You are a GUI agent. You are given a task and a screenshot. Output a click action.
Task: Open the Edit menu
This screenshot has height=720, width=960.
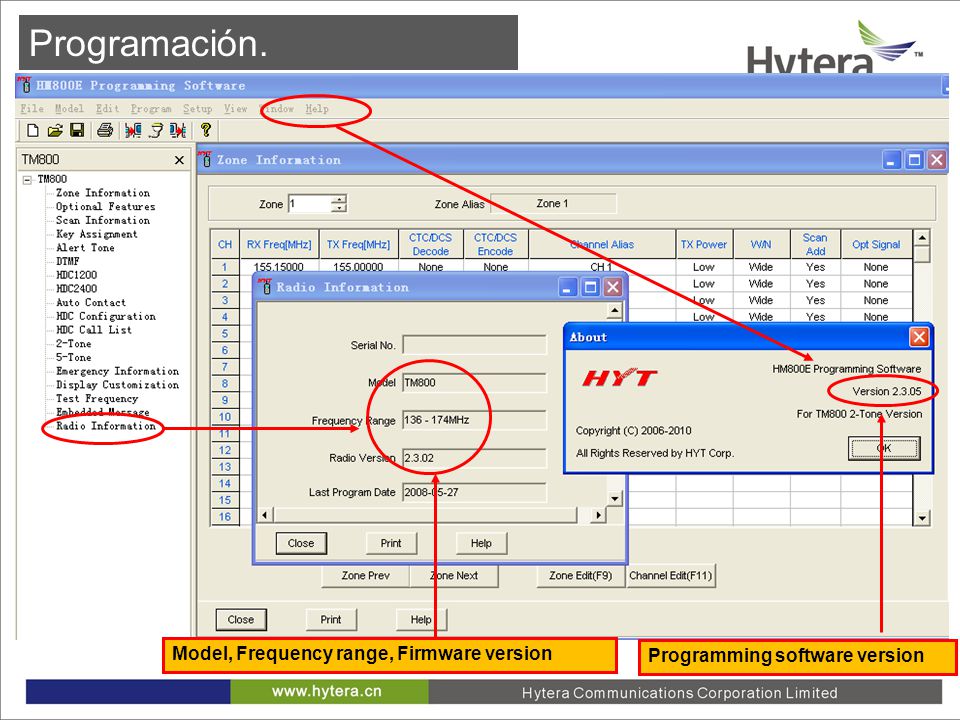107,109
